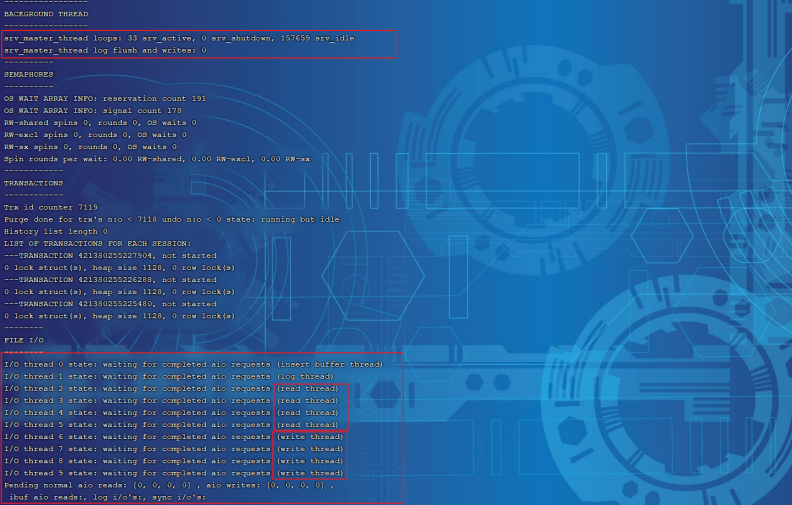Click line 'RW-shared spins 0, rounds 0'

coord(100,123)
